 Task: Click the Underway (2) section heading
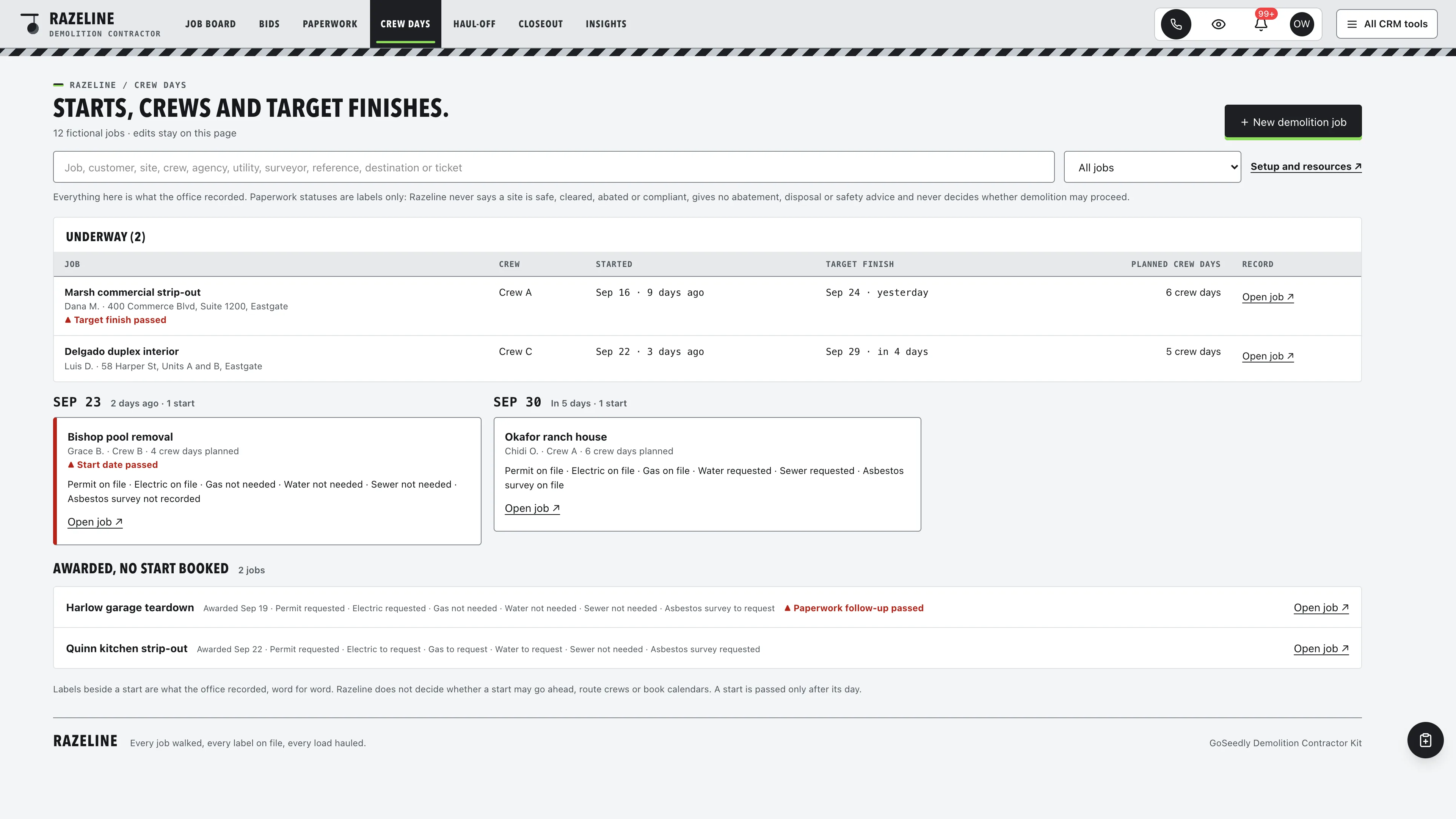click(106, 237)
